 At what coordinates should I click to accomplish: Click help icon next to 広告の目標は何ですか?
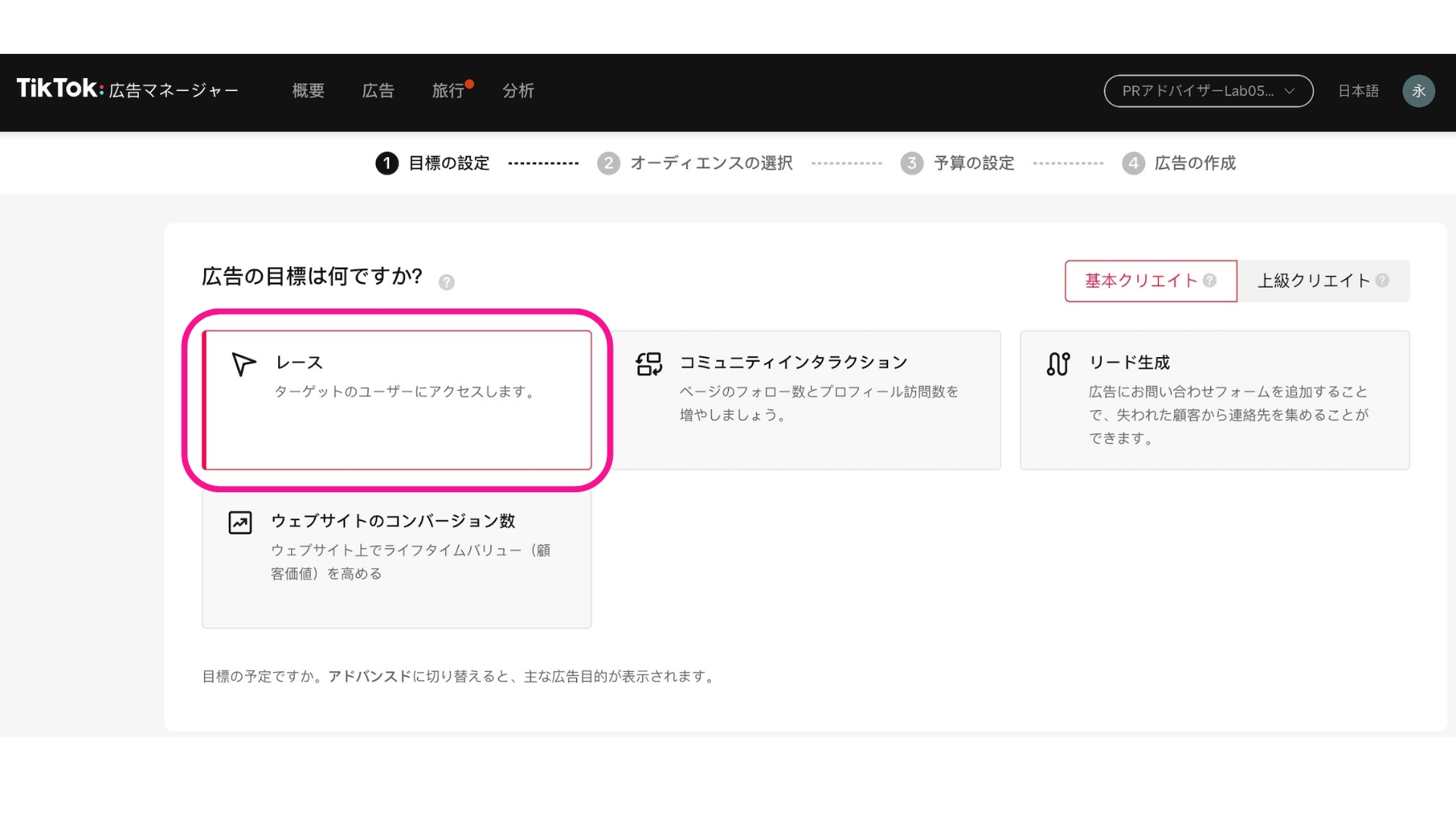pos(447,282)
